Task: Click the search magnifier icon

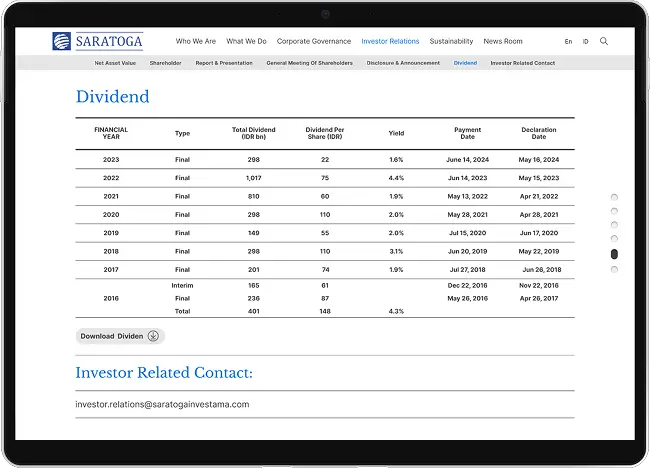Action: (x=603, y=42)
